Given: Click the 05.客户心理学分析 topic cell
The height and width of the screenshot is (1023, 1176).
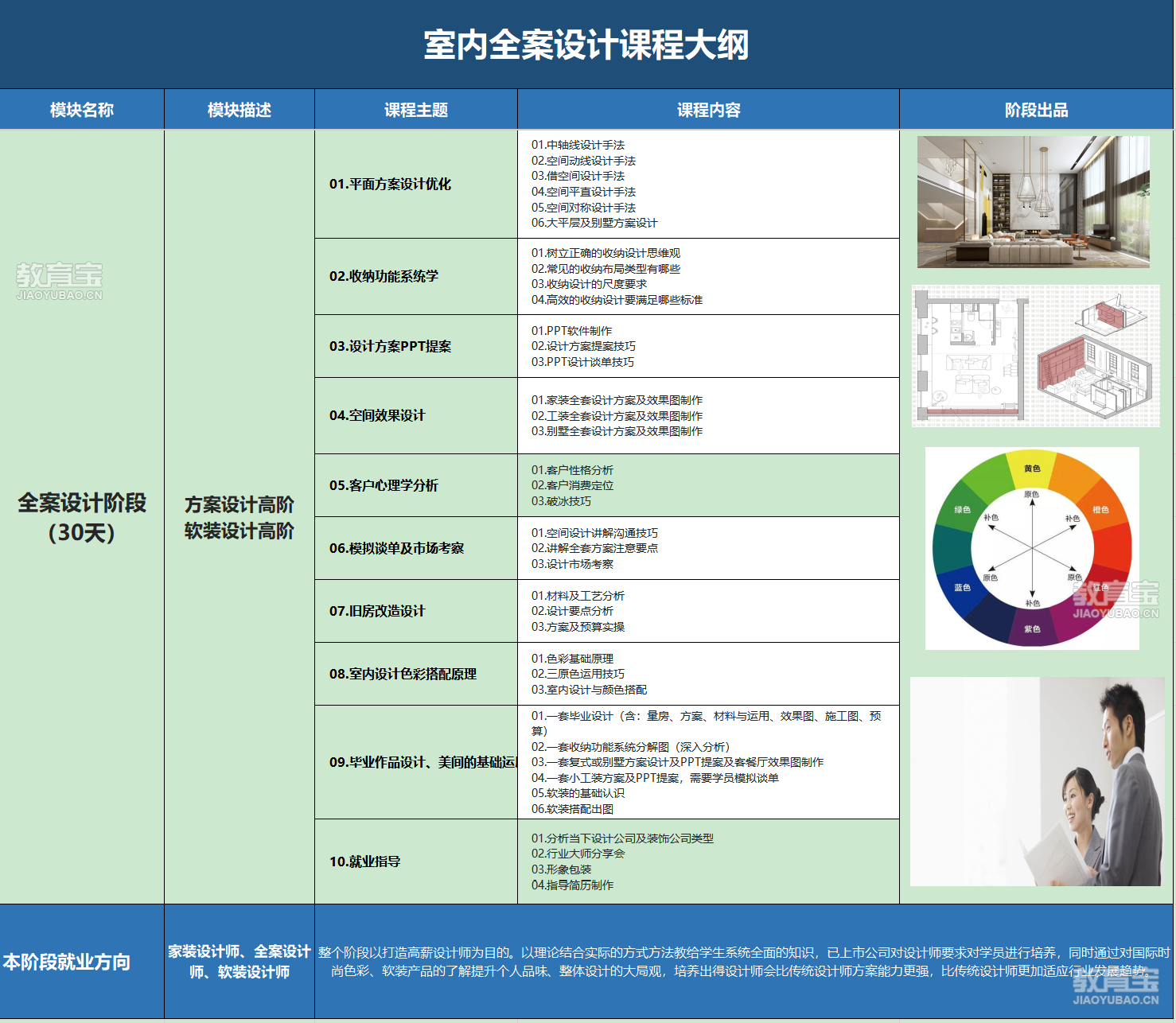Looking at the screenshot, I should click(384, 485).
